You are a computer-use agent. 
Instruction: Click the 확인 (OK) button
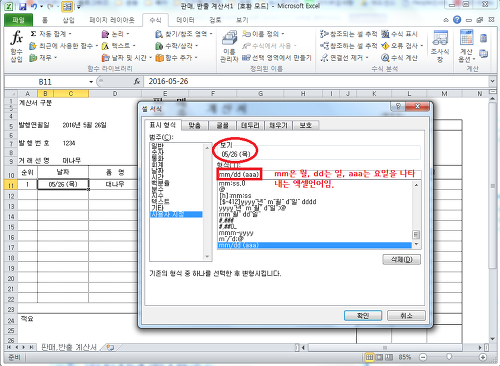363,315
